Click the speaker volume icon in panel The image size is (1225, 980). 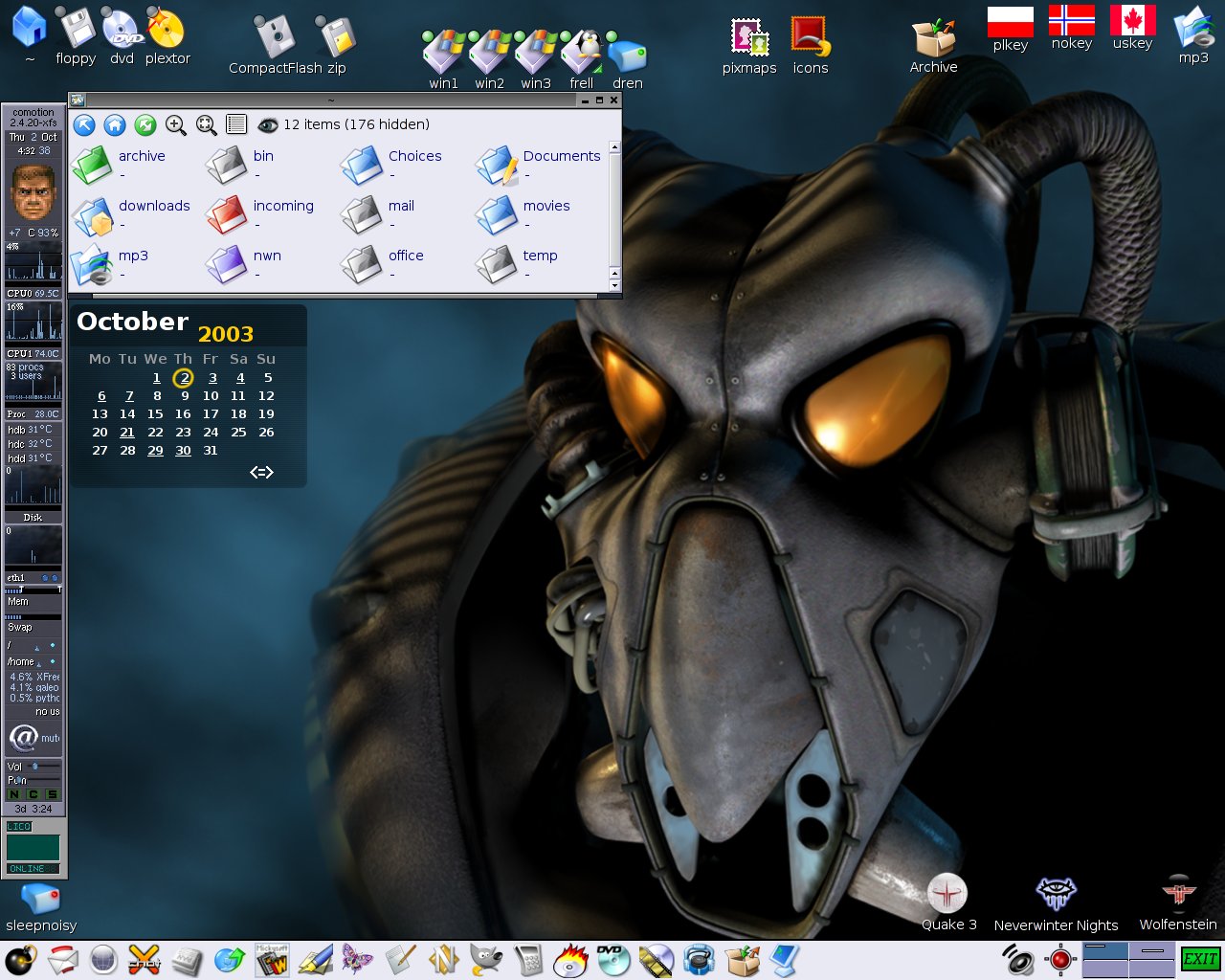(1018, 960)
